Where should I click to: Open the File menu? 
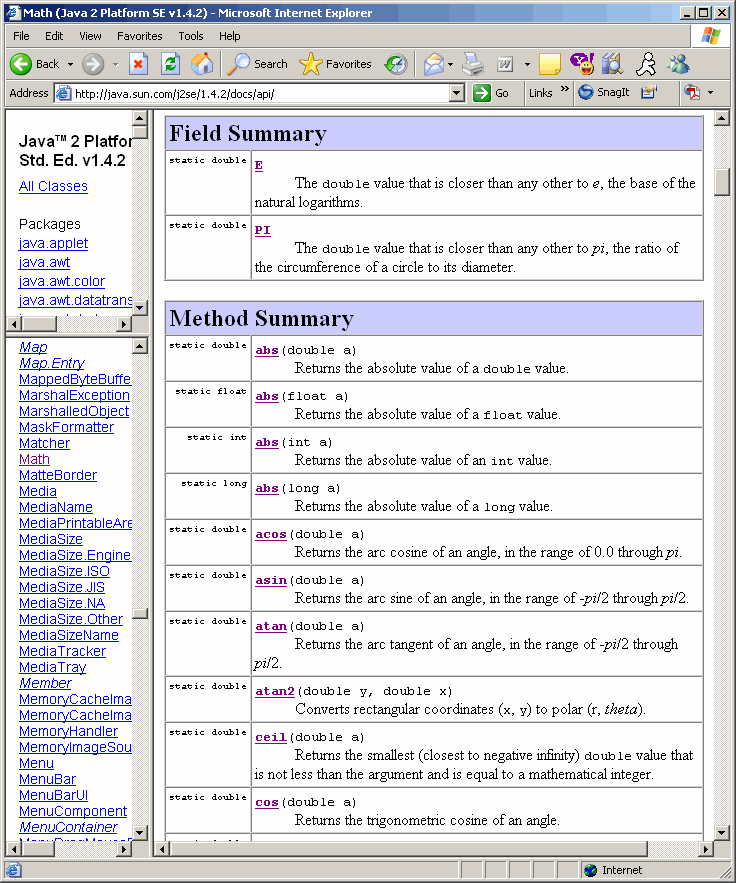(21, 36)
